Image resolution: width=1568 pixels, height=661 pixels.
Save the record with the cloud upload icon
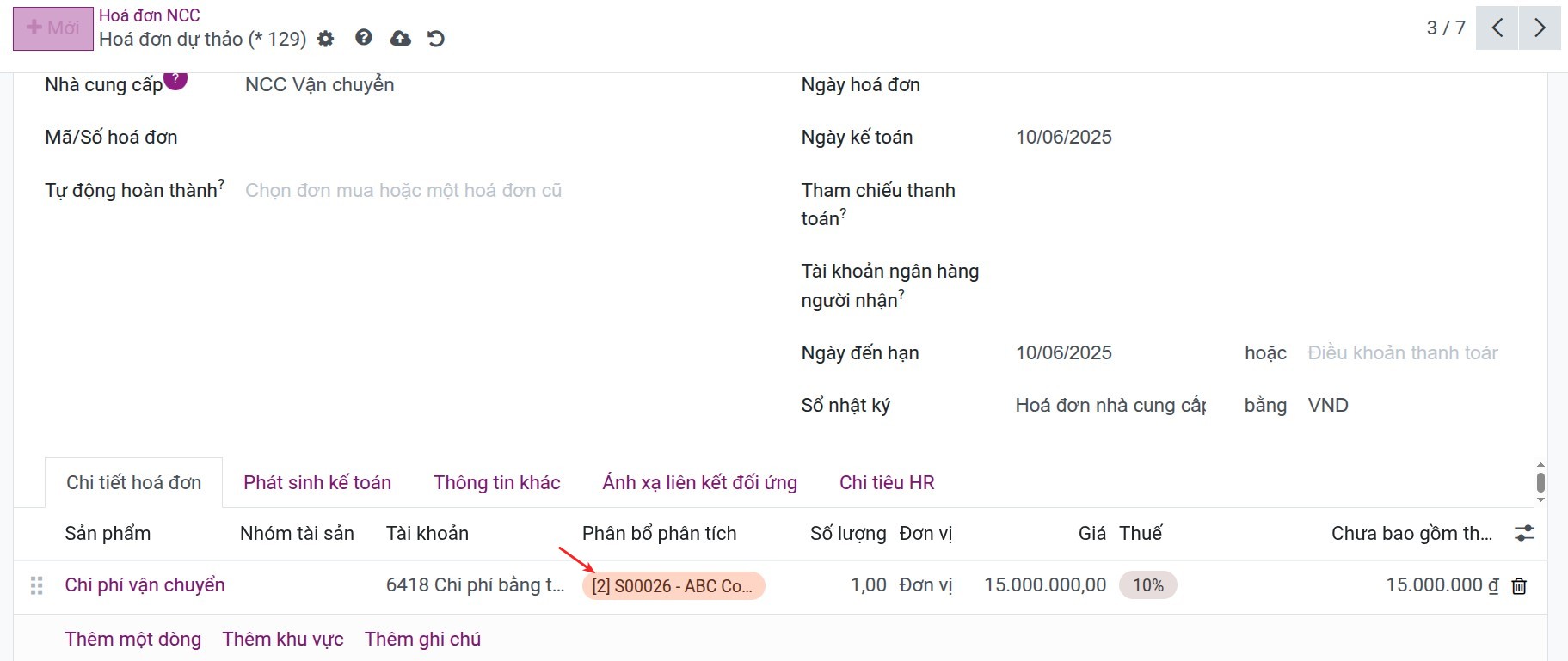pyautogui.click(x=401, y=39)
